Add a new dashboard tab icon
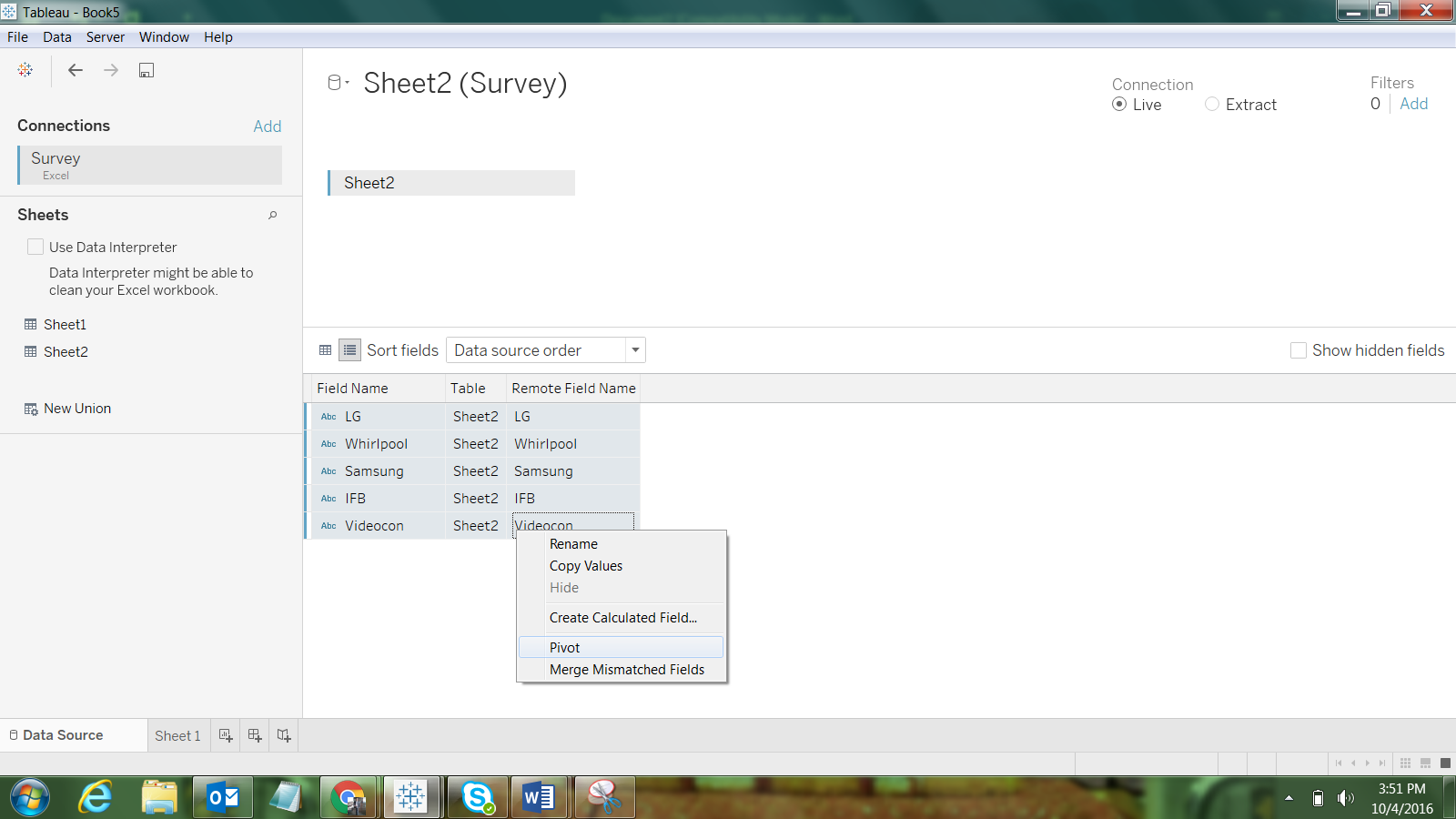Viewport: 1456px width, 819px height. pos(255,735)
